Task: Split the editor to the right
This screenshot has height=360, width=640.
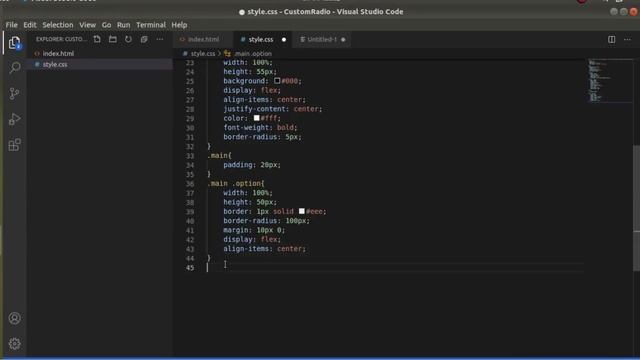Action: coord(611,39)
